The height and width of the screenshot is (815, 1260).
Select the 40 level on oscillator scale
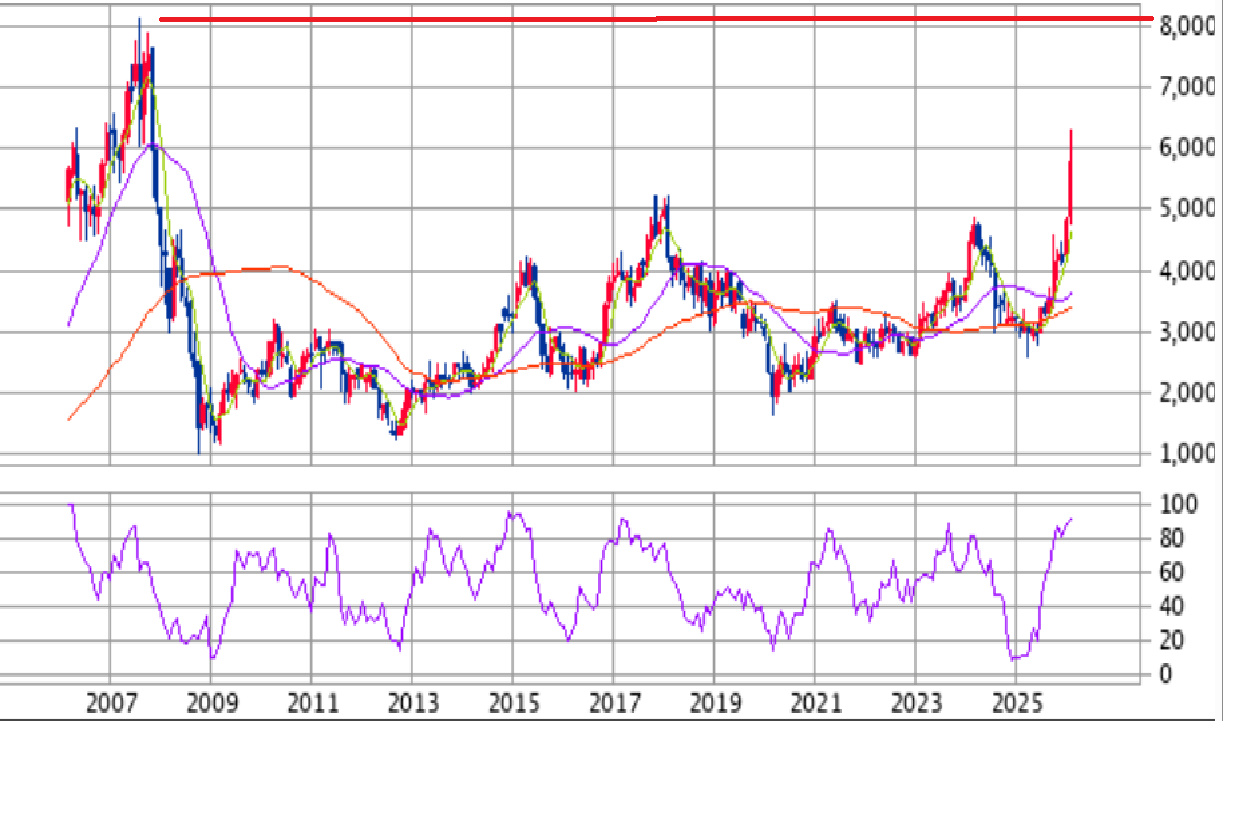[x=1172, y=606]
